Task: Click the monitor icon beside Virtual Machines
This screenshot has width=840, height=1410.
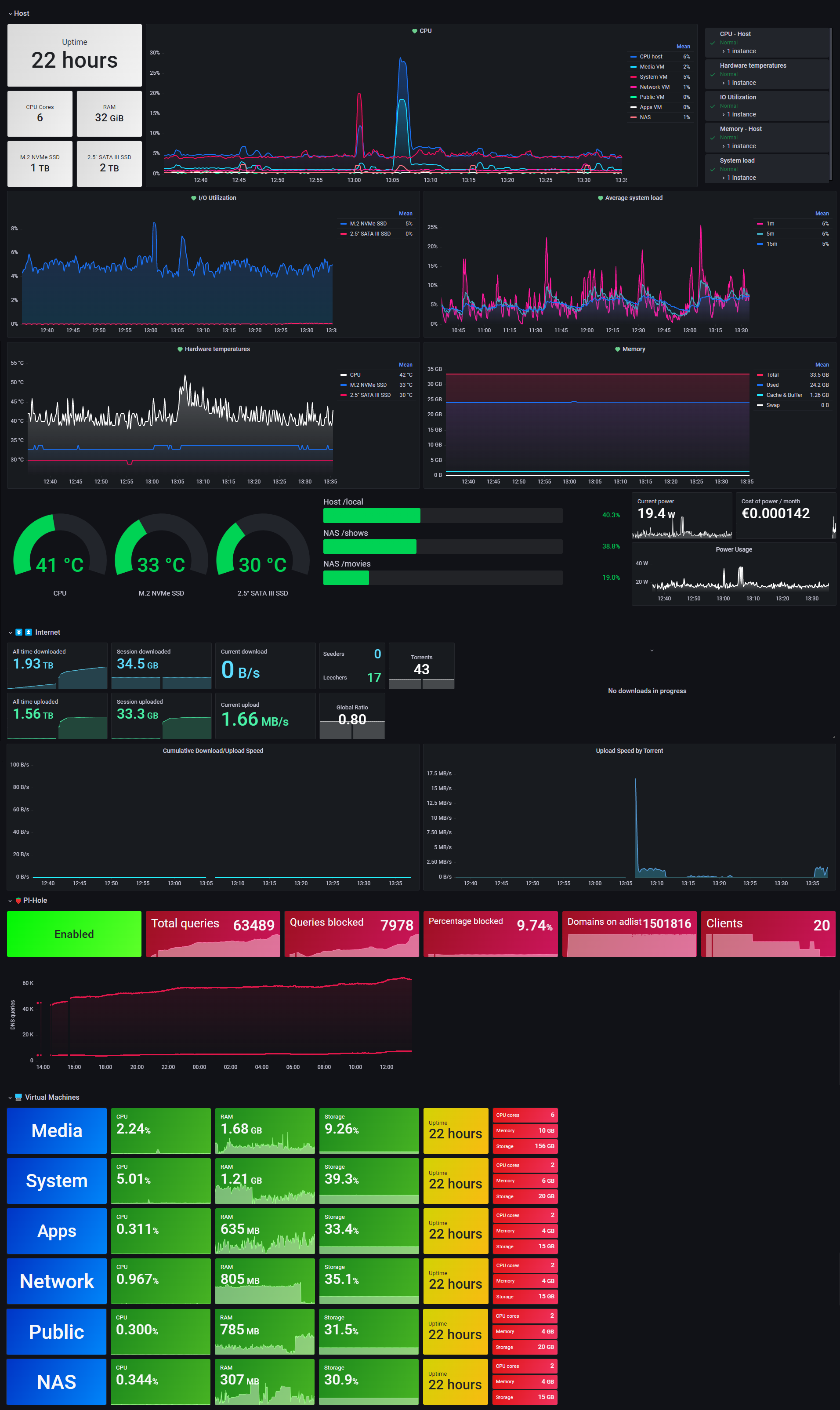Action: [19, 1097]
